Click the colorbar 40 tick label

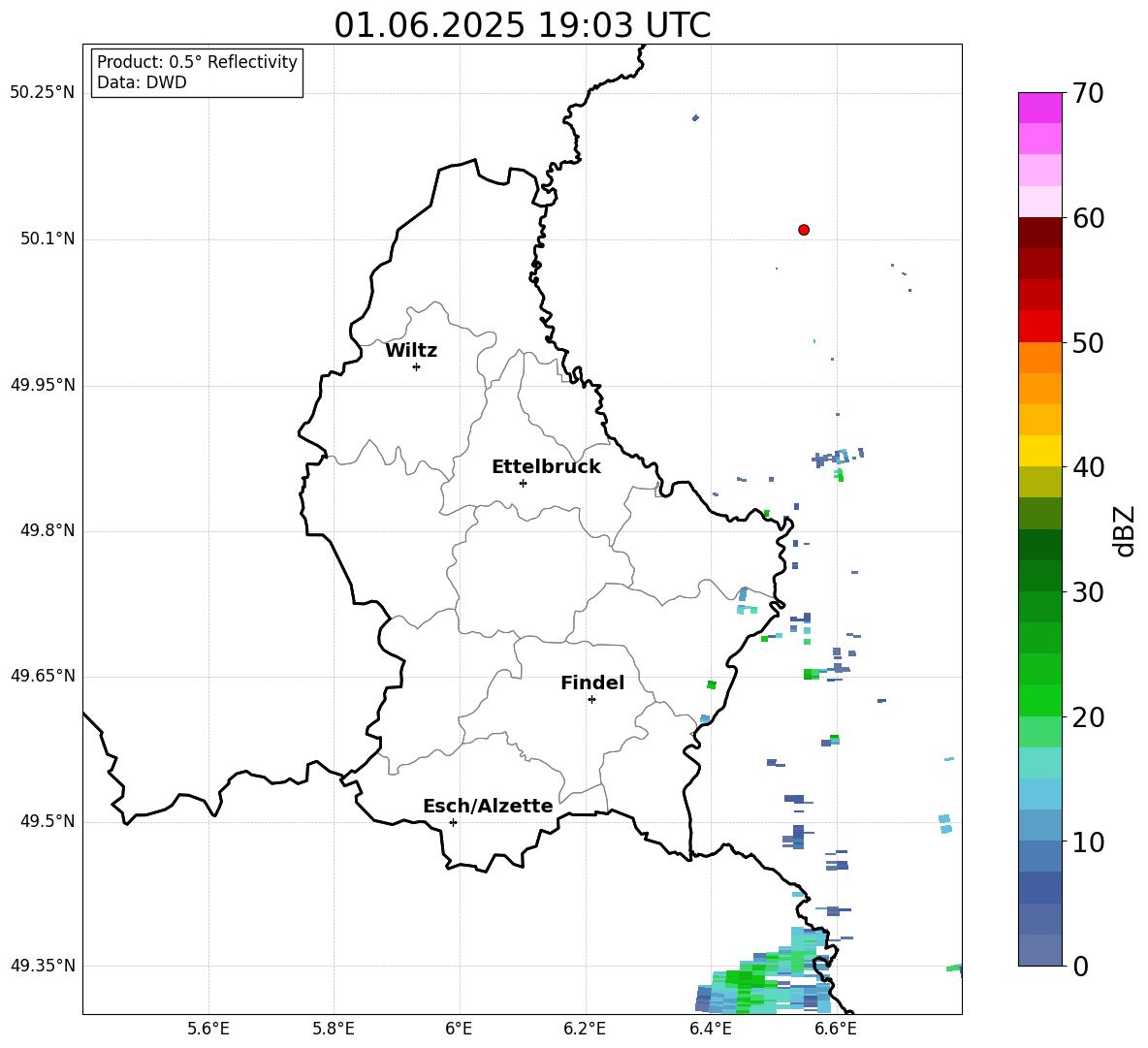[x=1088, y=467]
